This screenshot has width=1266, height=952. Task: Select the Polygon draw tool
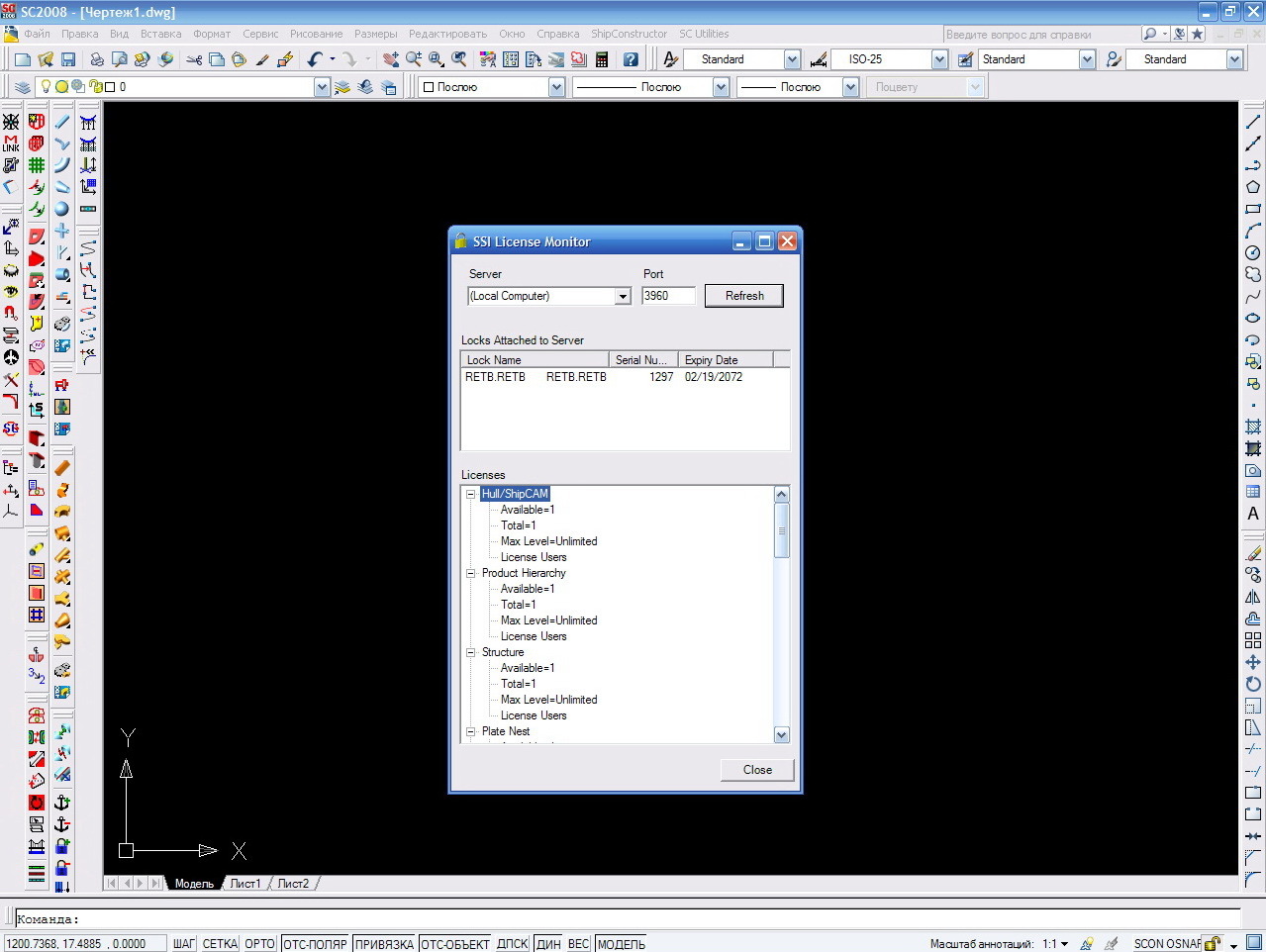coord(1252,187)
